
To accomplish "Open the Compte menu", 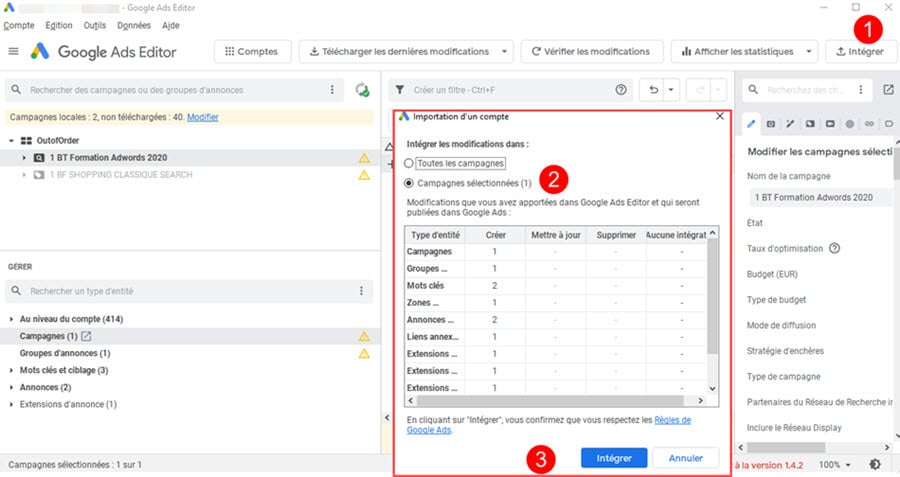I will pyautogui.click(x=19, y=25).
